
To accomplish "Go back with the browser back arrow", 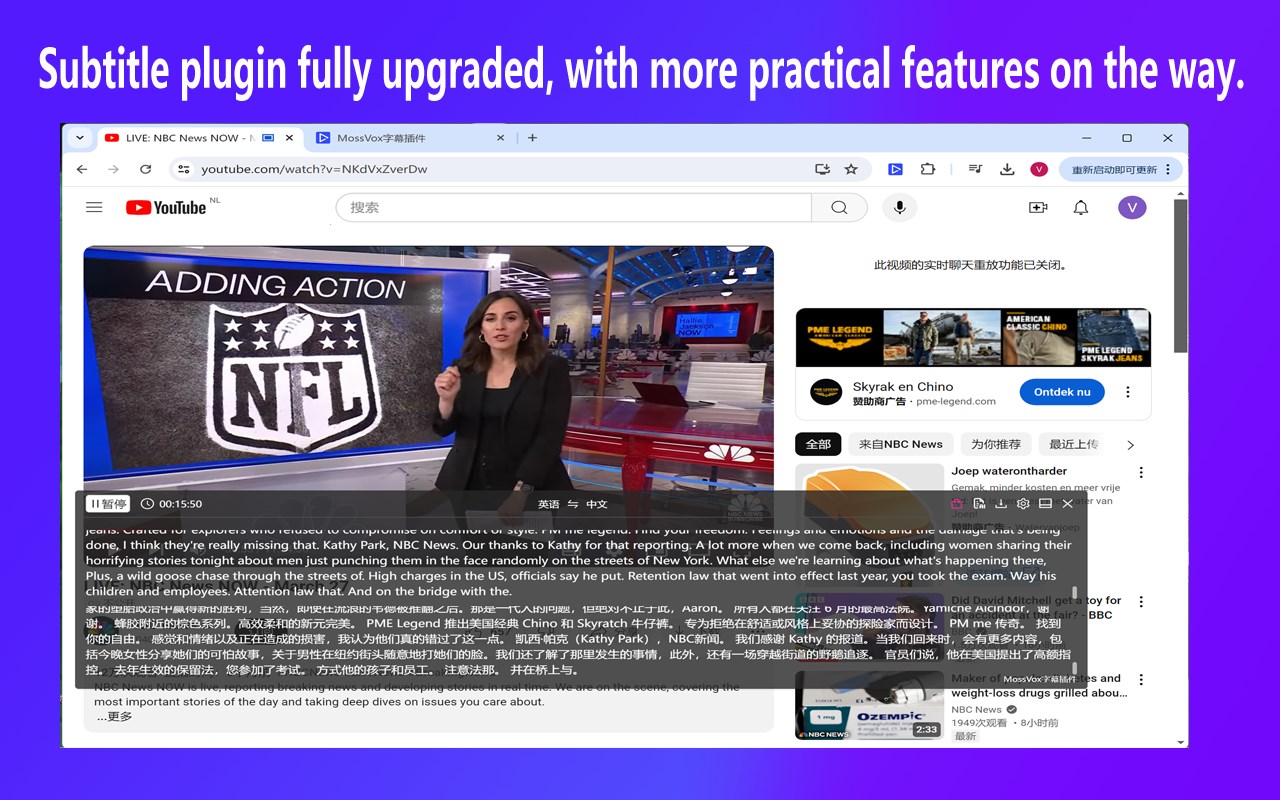I will coord(82,169).
